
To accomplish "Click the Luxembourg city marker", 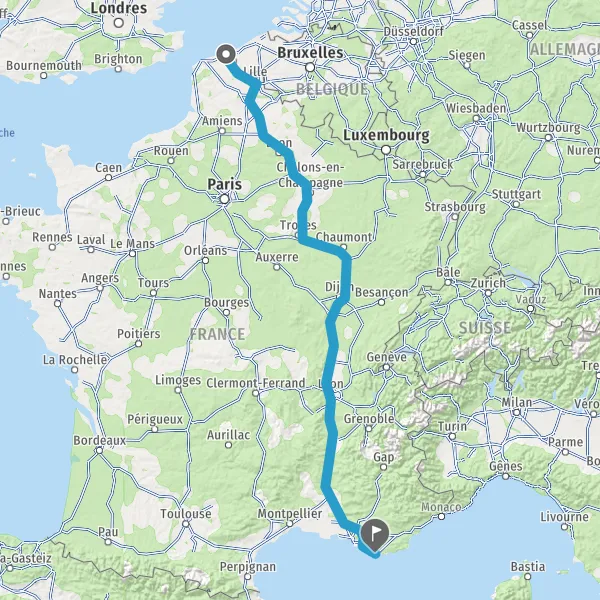I will 386,150.
